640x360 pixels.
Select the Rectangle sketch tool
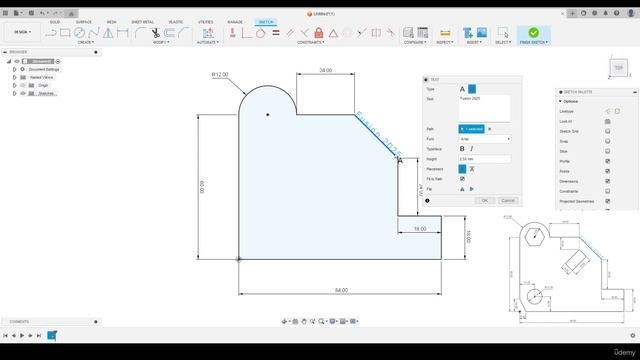(65, 33)
